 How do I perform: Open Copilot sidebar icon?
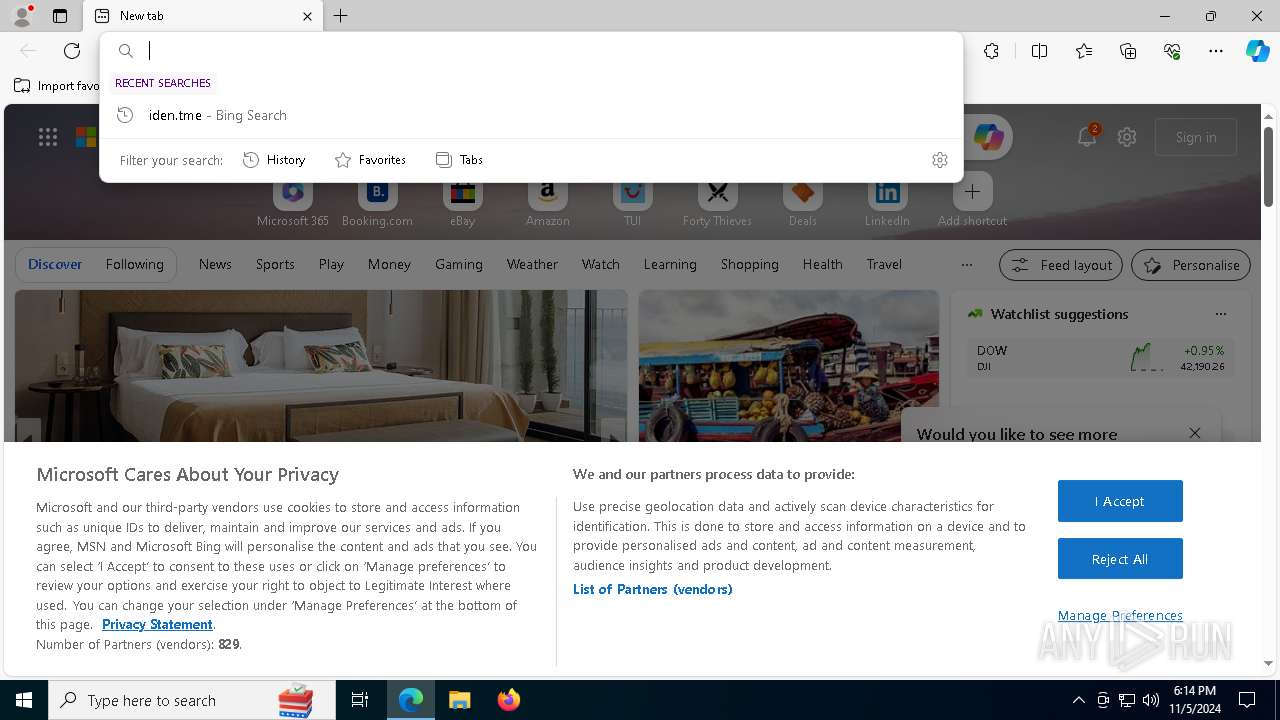tap(1257, 51)
